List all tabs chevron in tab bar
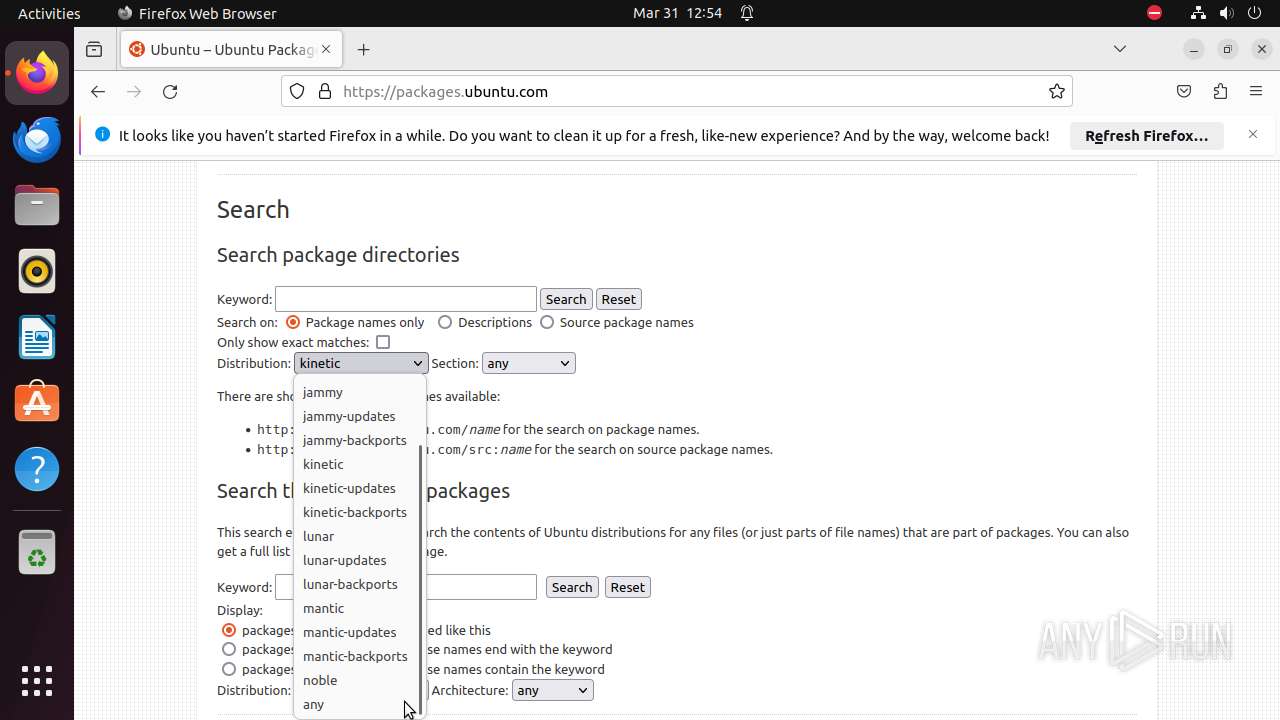The image size is (1280, 720). (x=1120, y=49)
